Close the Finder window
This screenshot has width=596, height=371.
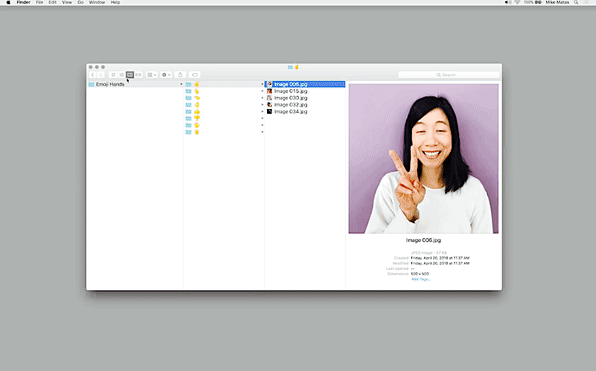90,67
